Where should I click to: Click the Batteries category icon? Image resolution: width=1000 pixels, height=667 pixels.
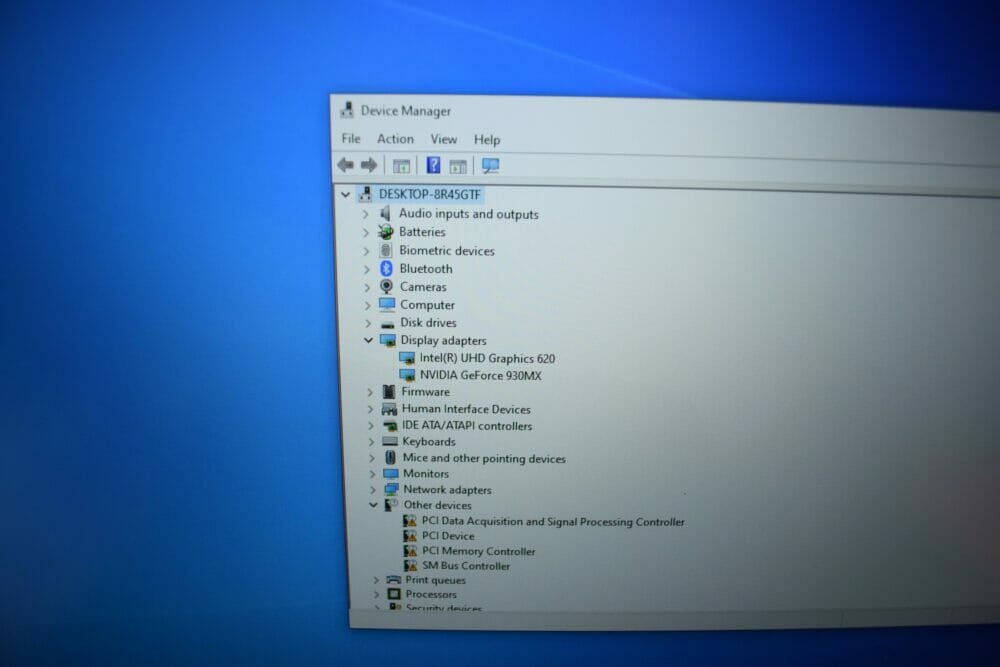point(385,231)
